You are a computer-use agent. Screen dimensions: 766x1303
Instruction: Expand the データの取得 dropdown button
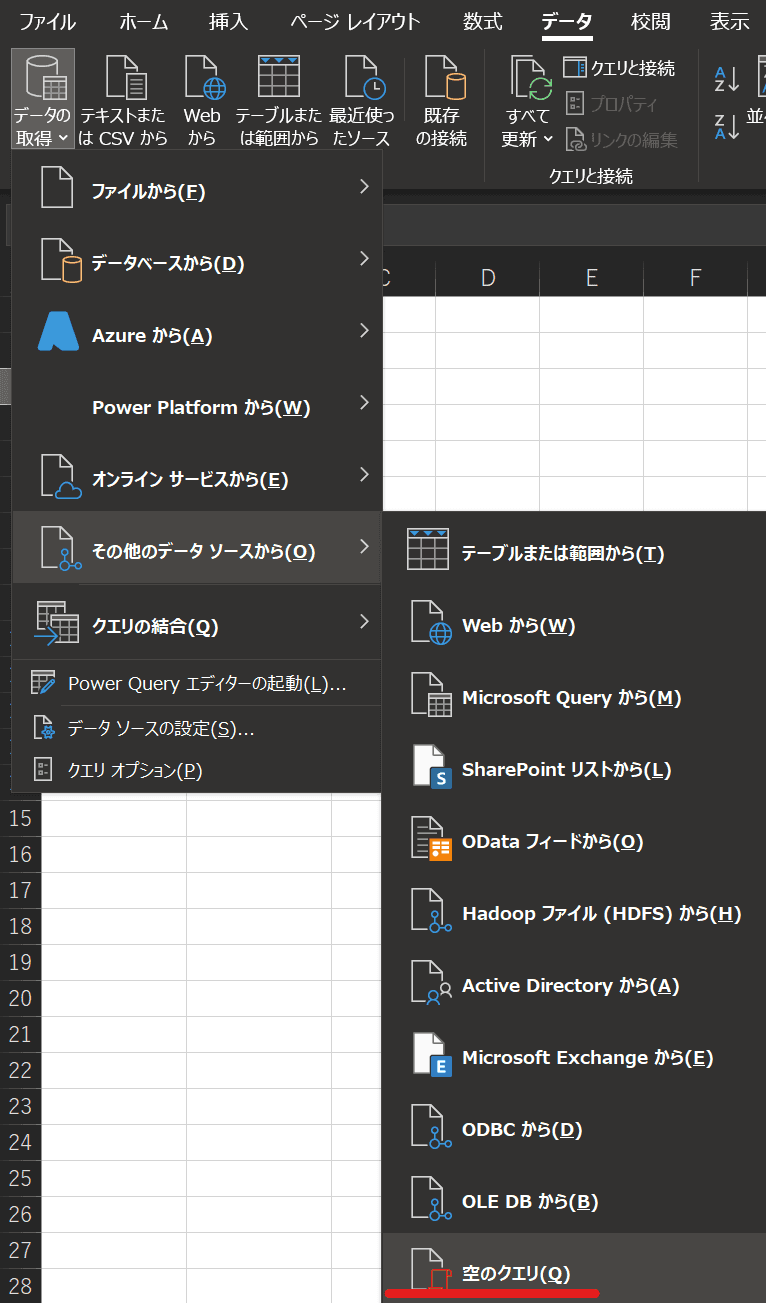tap(42, 100)
